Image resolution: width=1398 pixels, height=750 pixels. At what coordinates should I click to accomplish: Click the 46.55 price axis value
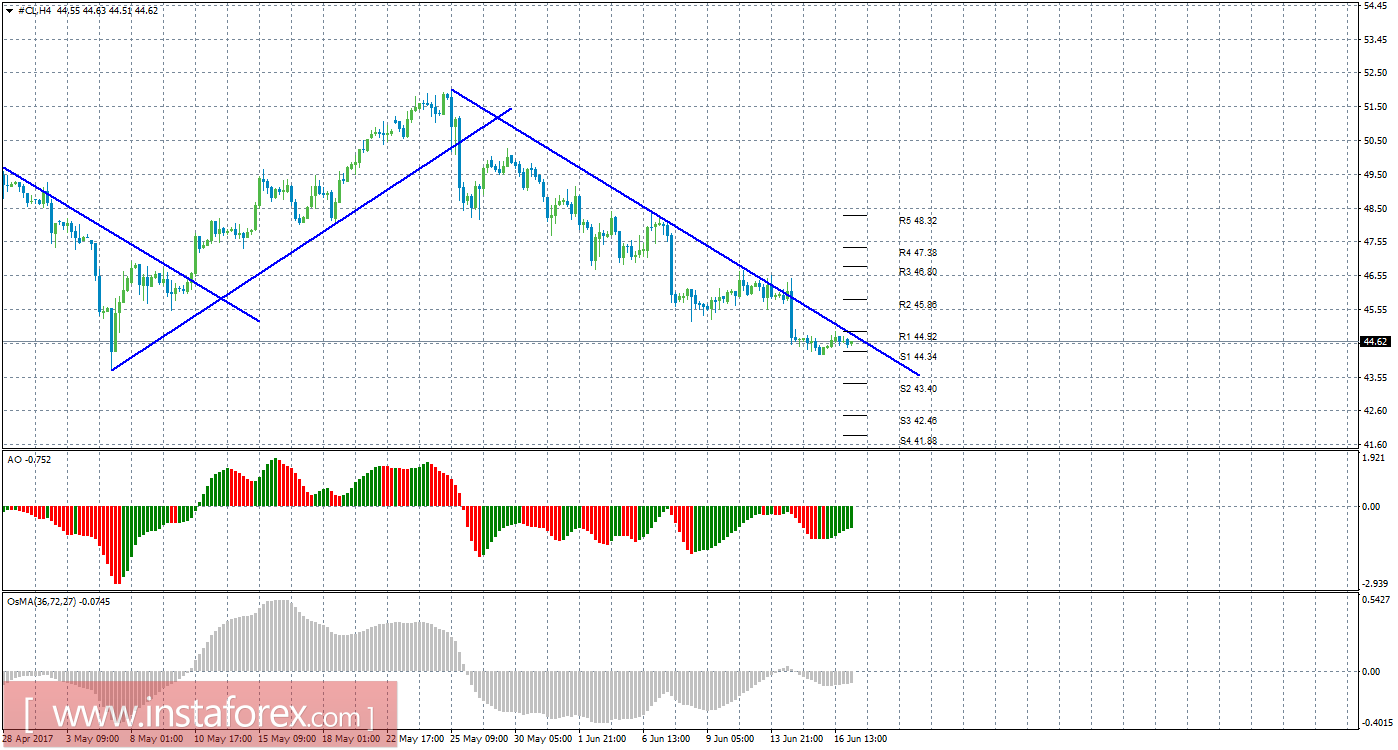click(x=1375, y=276)
